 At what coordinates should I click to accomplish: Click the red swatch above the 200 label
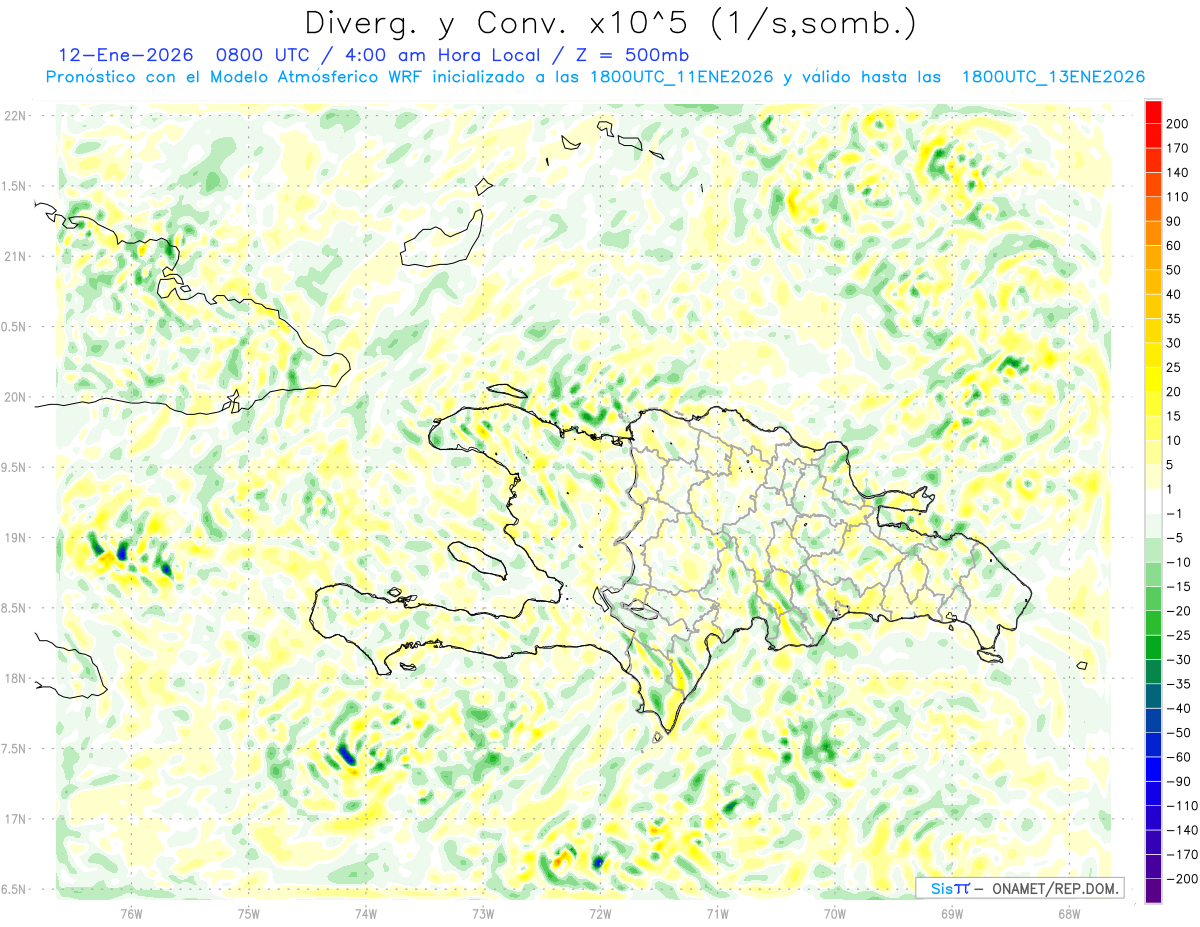point(1153,112)
